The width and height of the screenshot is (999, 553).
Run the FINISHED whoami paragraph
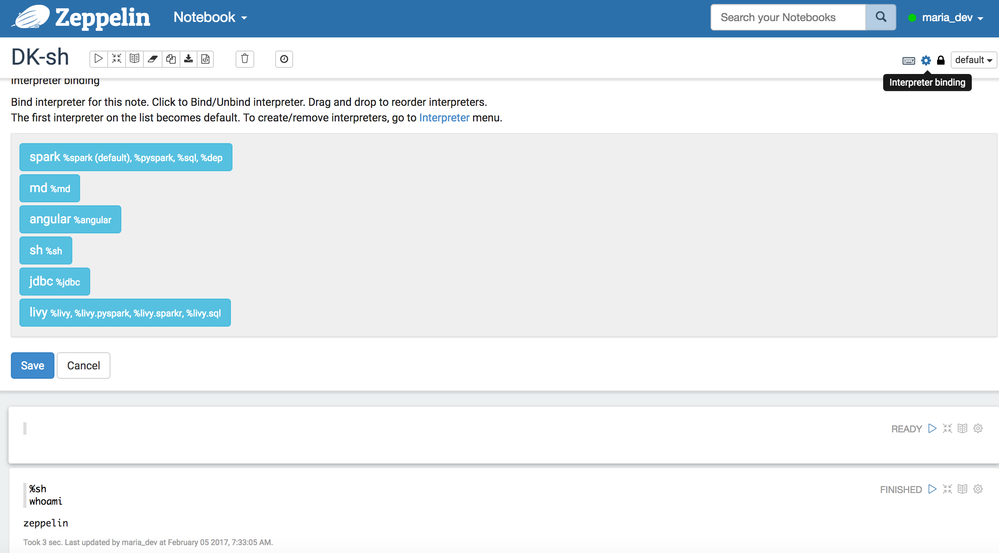tap(932, 489)
